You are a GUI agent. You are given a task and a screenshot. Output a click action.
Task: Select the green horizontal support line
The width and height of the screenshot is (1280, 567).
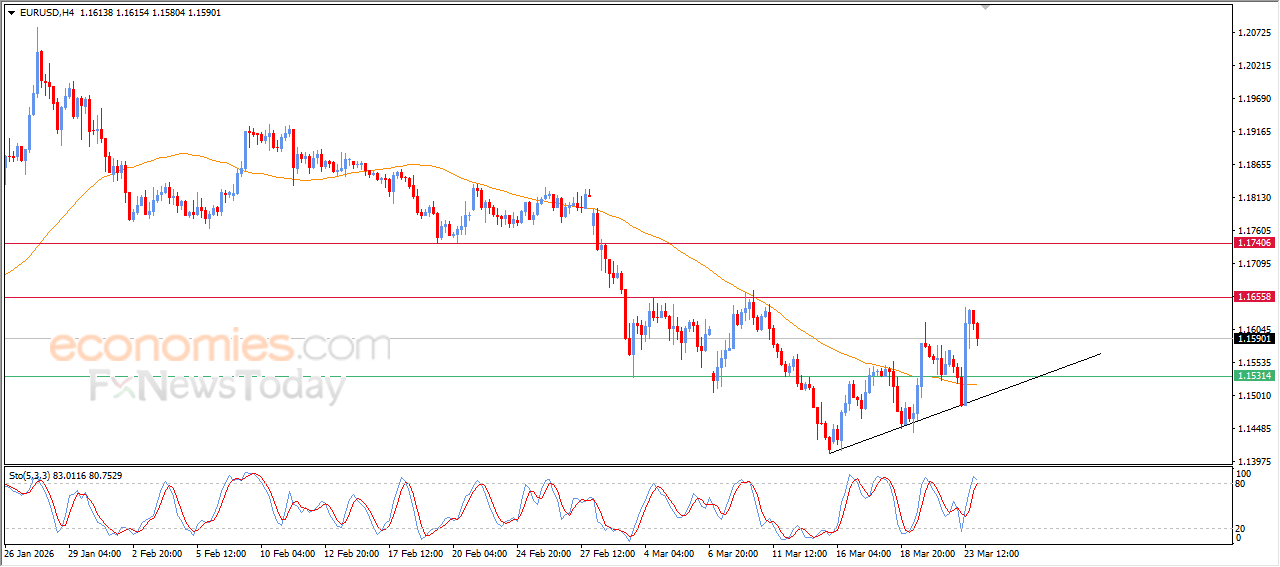point(617,376)
